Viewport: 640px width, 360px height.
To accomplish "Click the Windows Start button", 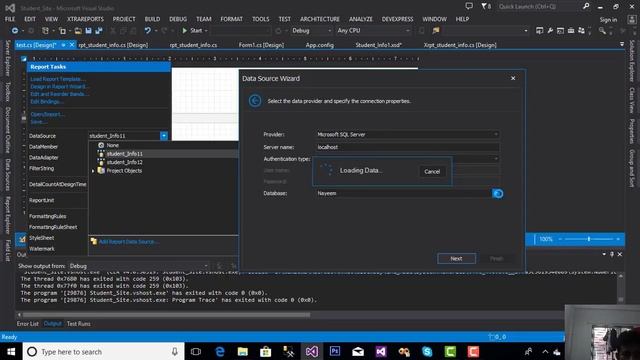I will [x=11, y=351].
